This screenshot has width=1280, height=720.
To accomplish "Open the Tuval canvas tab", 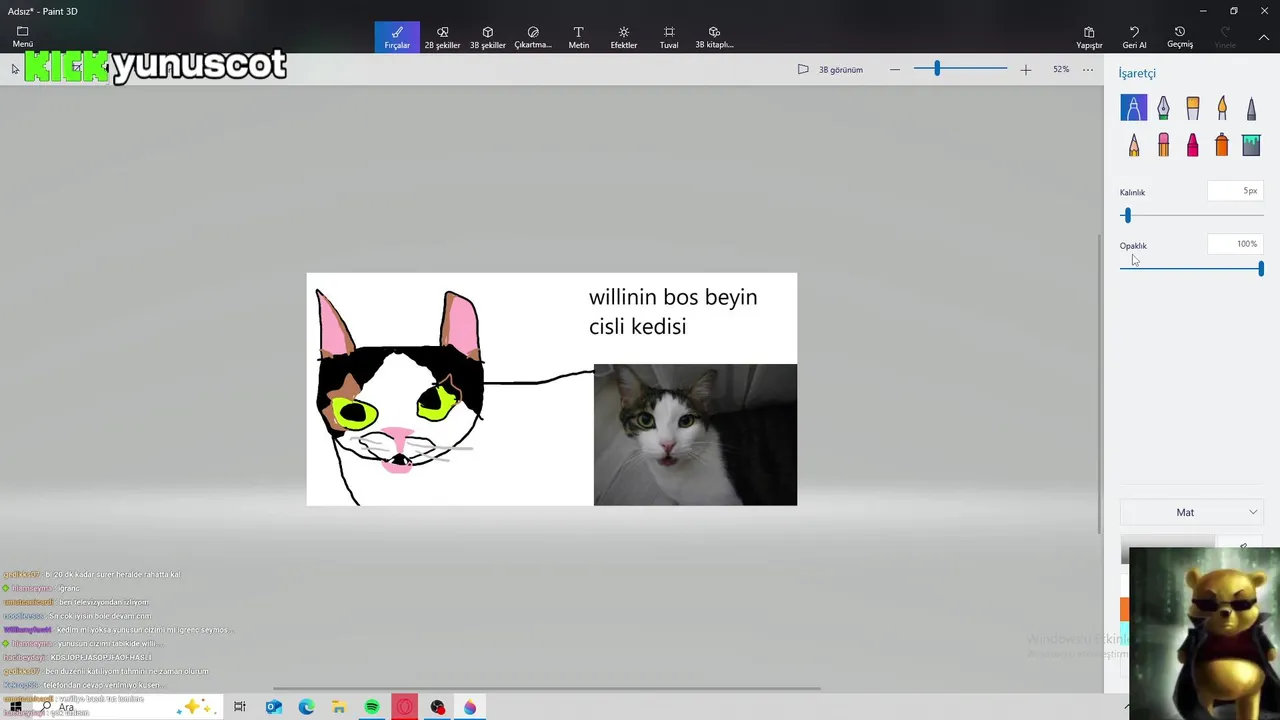I will (x=669, y=37).
